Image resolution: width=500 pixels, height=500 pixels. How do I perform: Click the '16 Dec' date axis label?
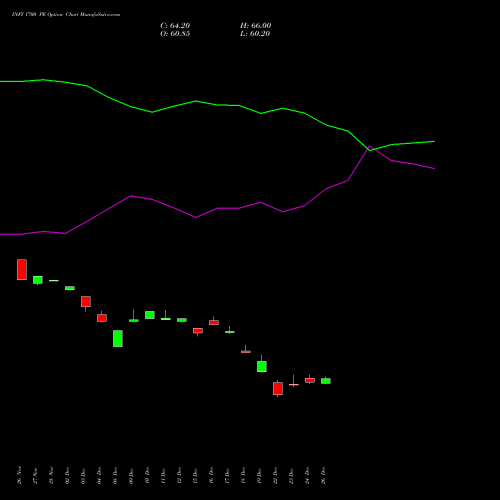pyautogui.click(x=211, y=475)
